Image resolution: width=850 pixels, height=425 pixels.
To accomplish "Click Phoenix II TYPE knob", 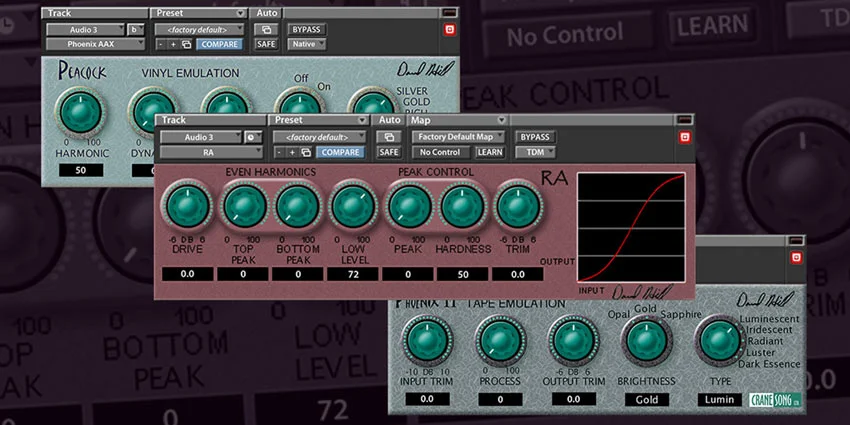I will click(720, 341).
